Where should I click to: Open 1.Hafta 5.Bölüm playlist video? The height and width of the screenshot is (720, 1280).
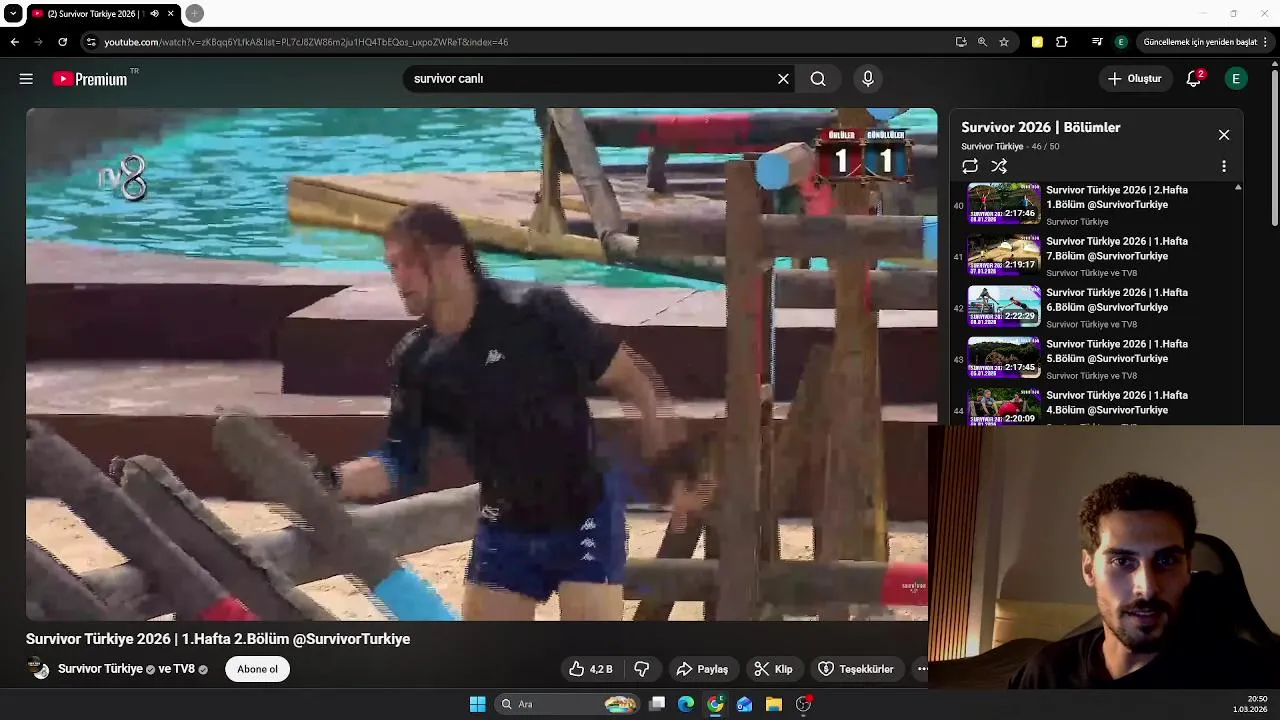(x=1095, y=359)
